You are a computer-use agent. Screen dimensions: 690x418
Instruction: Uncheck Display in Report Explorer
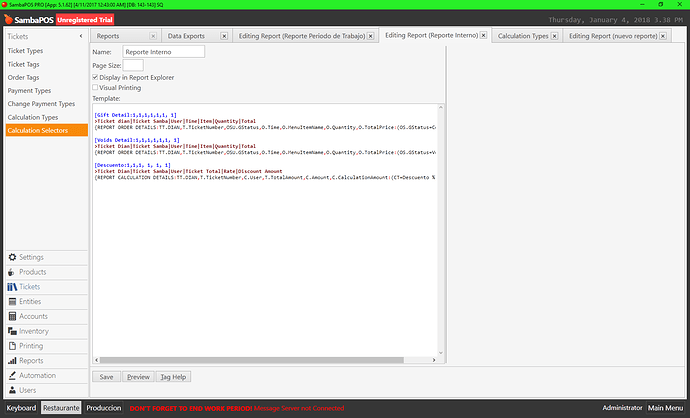coord(95,77)
